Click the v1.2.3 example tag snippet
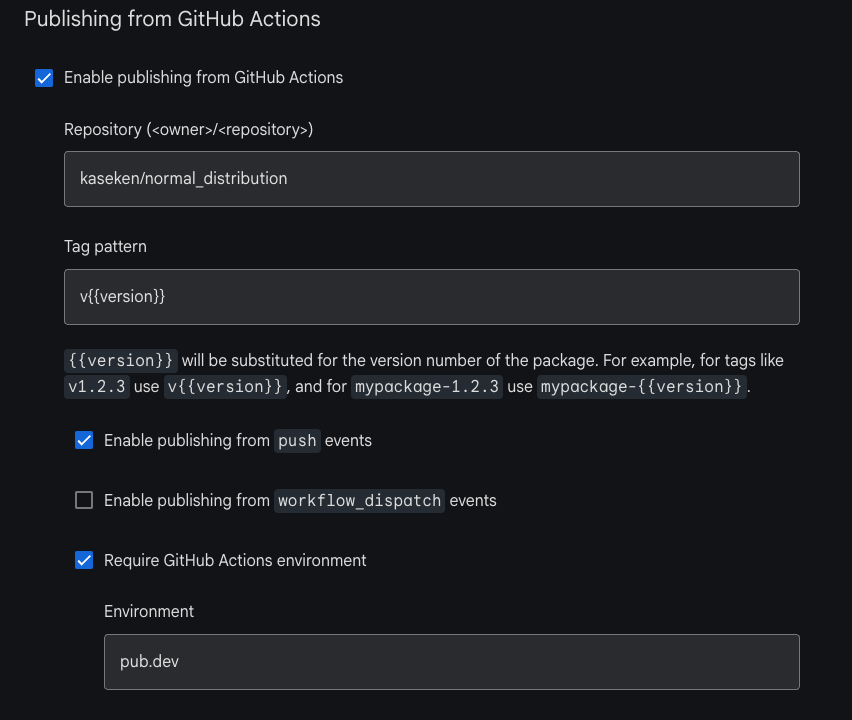 (97, 386)
